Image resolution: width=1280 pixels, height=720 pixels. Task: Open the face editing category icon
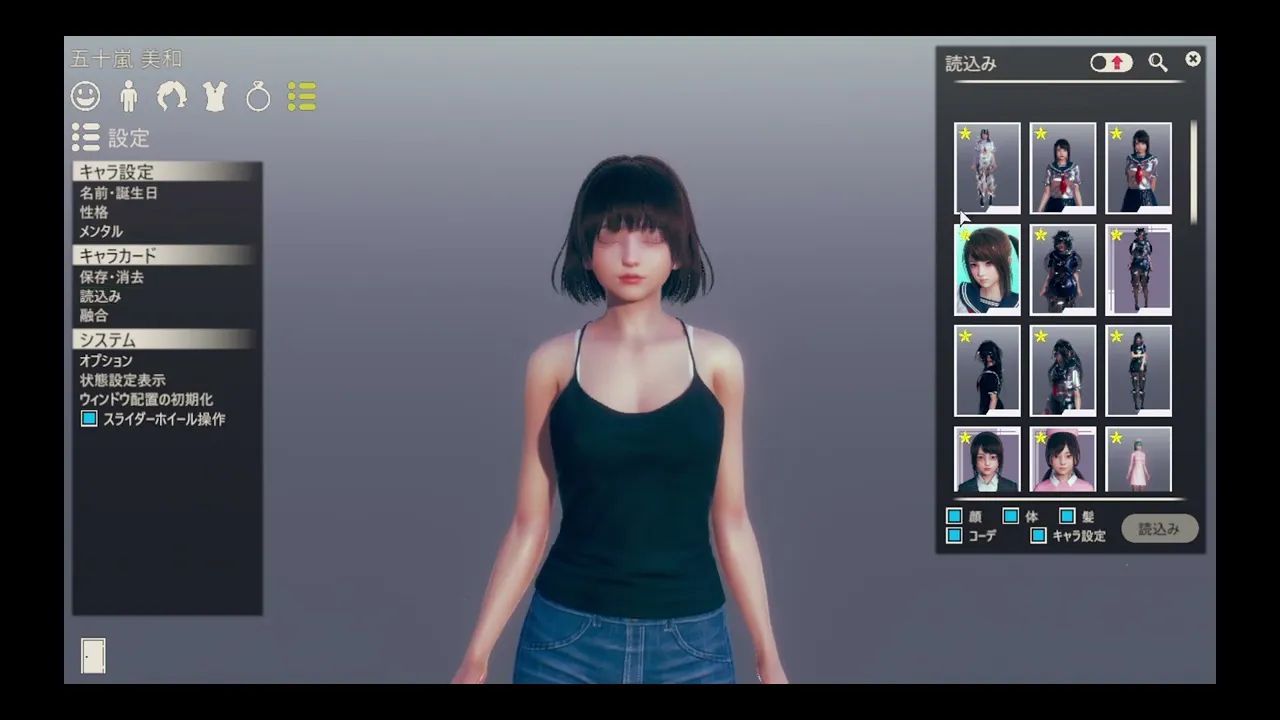click(86, 96)
